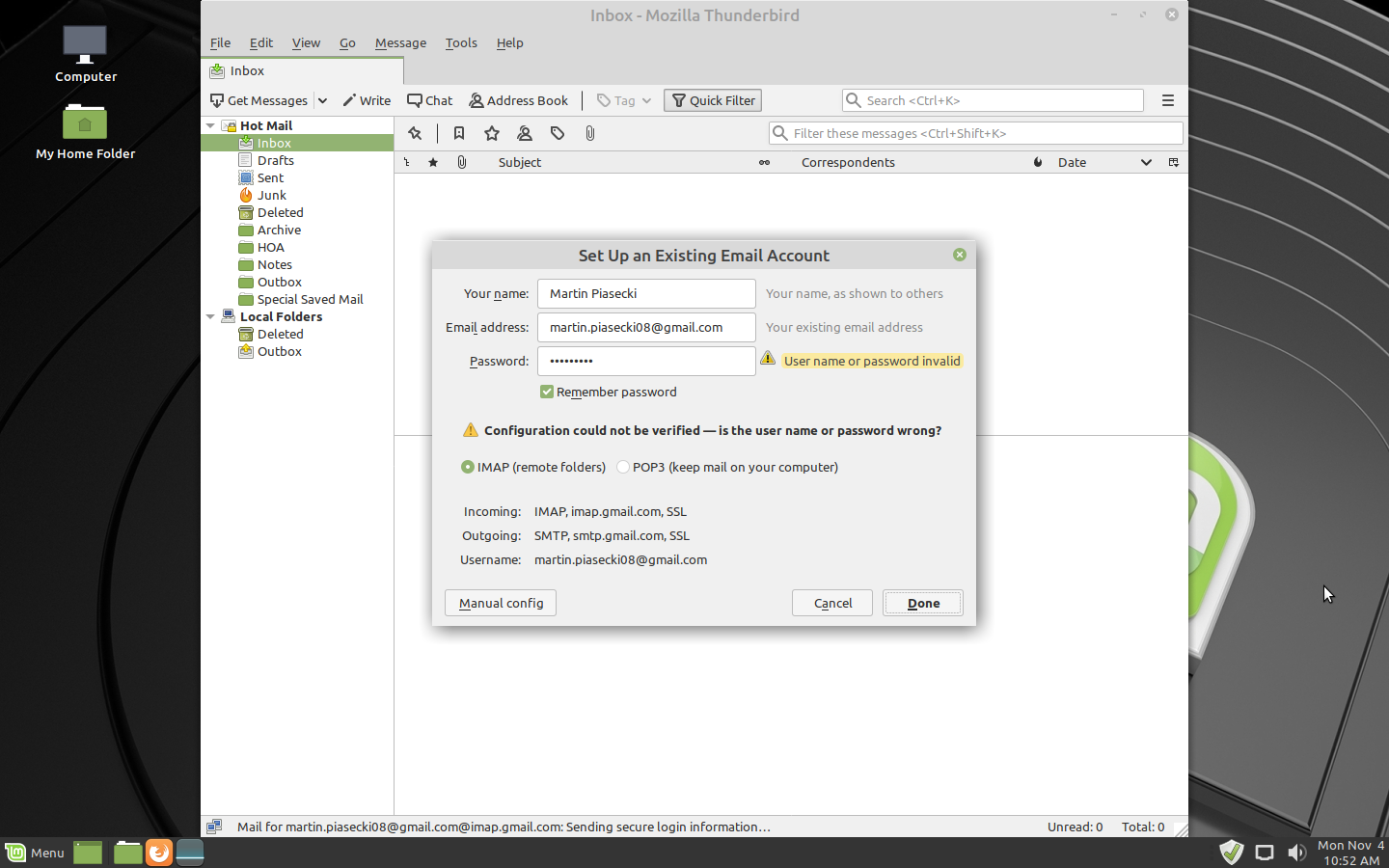This screenshot has height=868, width=1389.
Task: Open the File menu
Action: pyautogui.click(x=220, y=42)
